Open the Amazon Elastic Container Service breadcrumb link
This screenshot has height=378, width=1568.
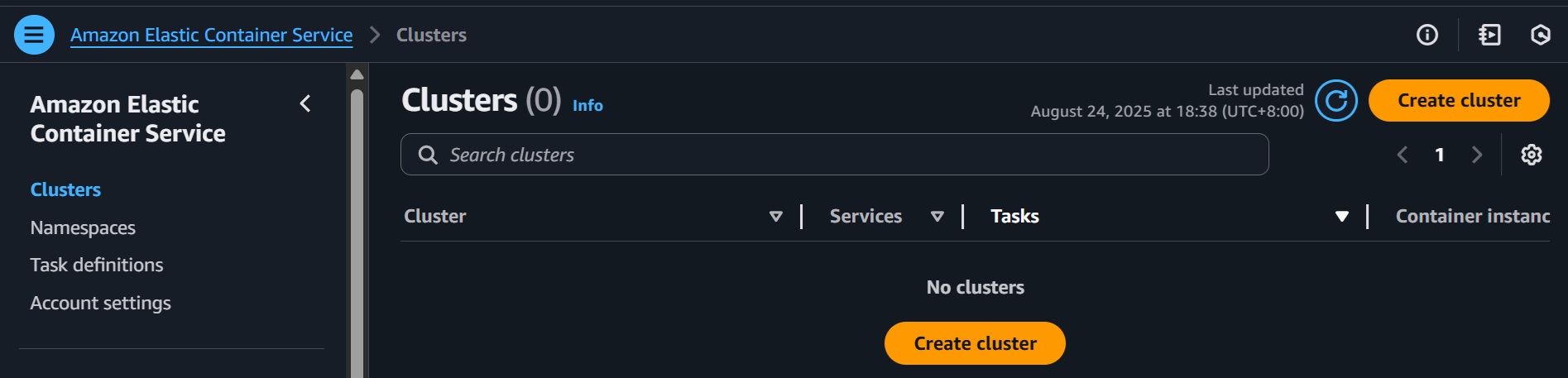tap(211, 35)
